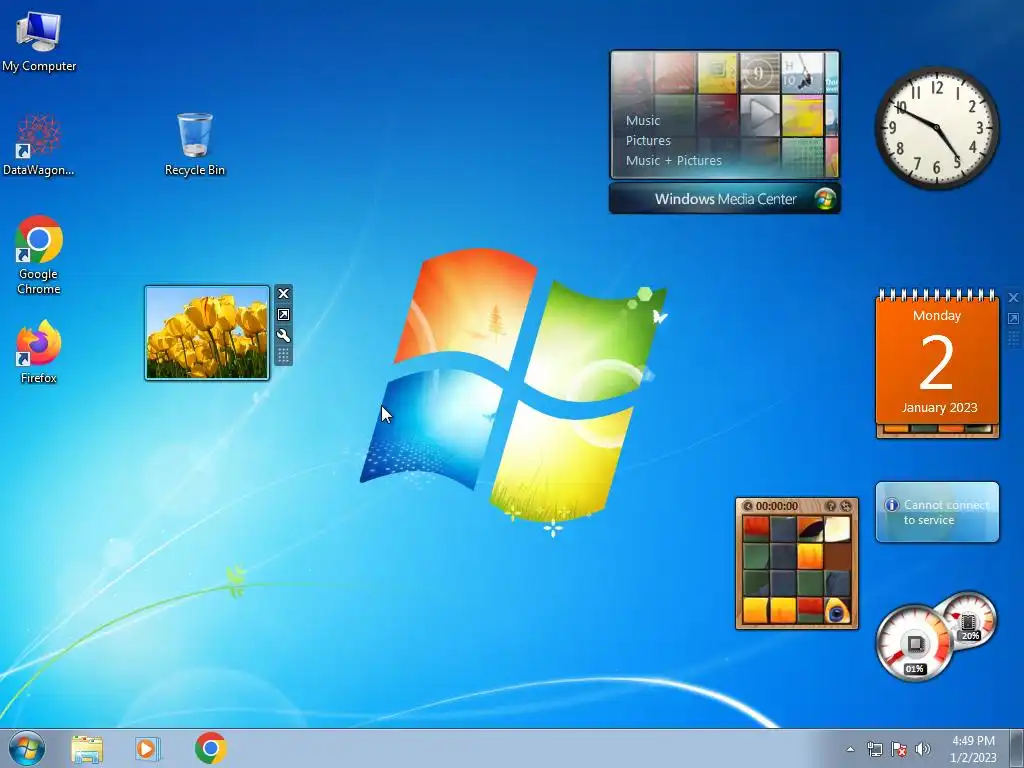Select the Firefox desktop shortcut
Viewport: 1024px width, 768px height.
pos(39,351)
